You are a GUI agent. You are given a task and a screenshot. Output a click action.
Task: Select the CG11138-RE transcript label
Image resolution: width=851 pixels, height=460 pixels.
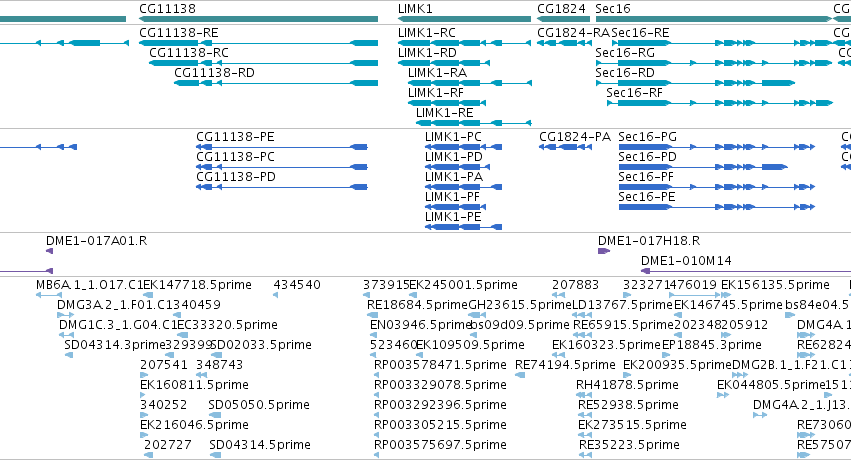point(179,33)
